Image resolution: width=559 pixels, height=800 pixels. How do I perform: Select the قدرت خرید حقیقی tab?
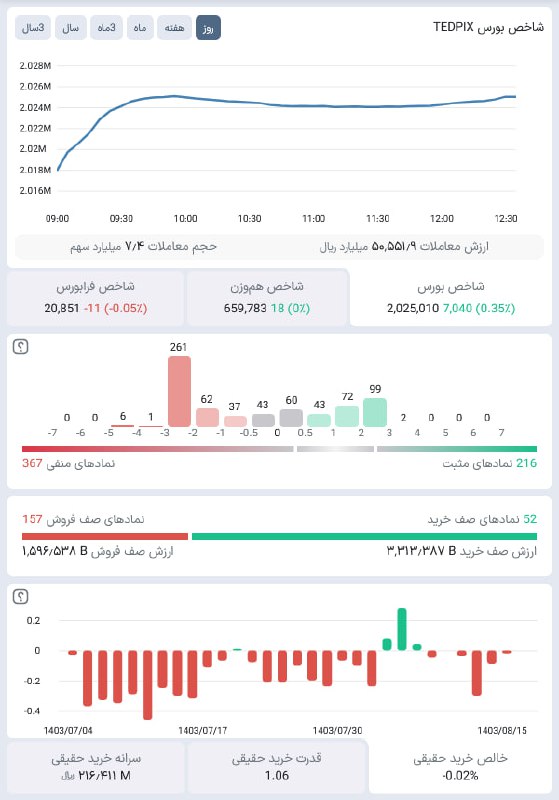tap(277, 766)
